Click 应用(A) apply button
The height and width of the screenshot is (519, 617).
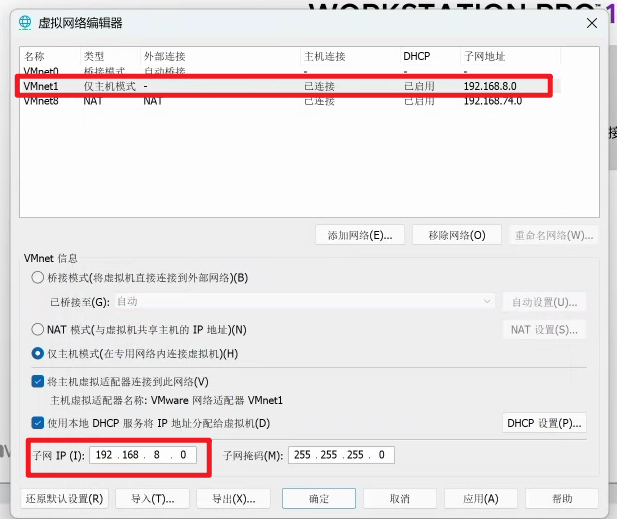click(x=481, y=499)
